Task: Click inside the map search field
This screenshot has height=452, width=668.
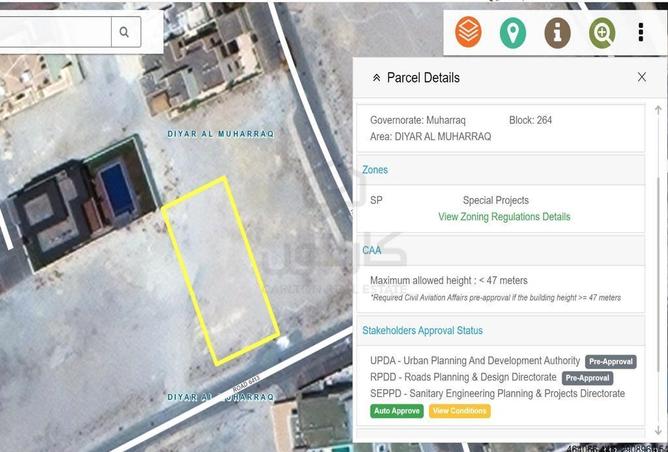Action: [55, 32]
